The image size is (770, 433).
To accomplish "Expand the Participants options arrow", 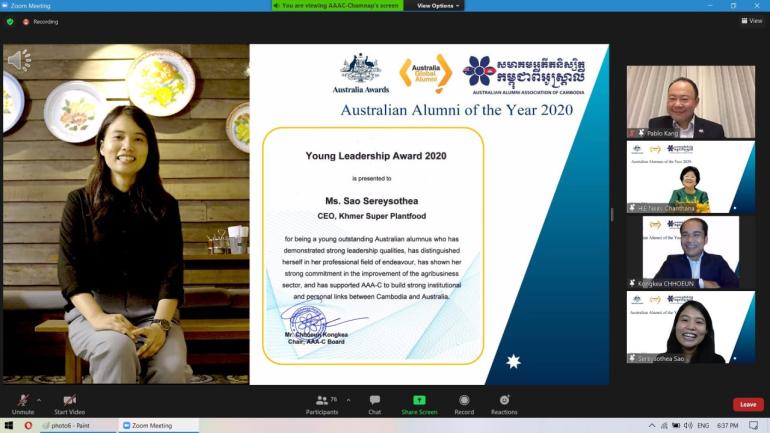I will pyautogui.click(x=349, y=400).
